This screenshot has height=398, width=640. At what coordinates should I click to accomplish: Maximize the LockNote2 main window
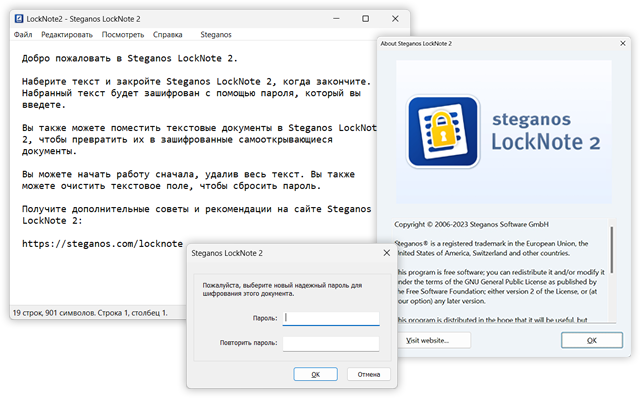(x=365, y=19)
